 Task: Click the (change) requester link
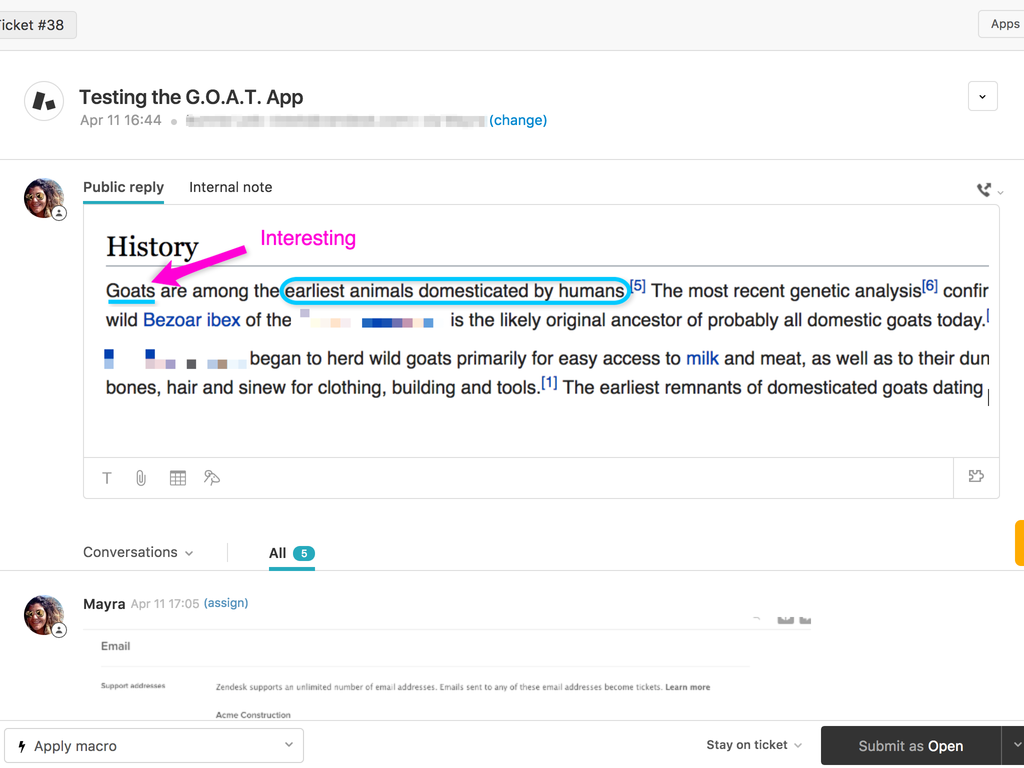coord(518,120)
